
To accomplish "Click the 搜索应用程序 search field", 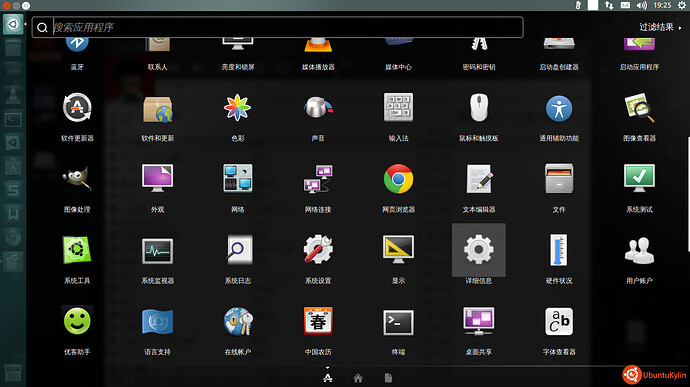I will (x=278, y=27).
